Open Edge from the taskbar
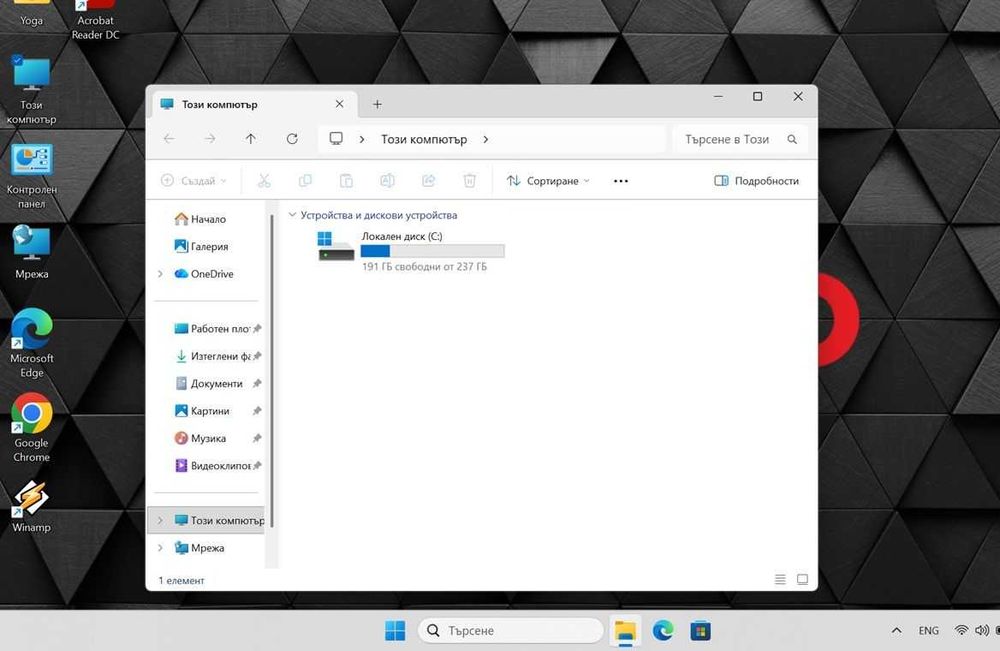This screenshot has height=651, width=1000. 663,631
